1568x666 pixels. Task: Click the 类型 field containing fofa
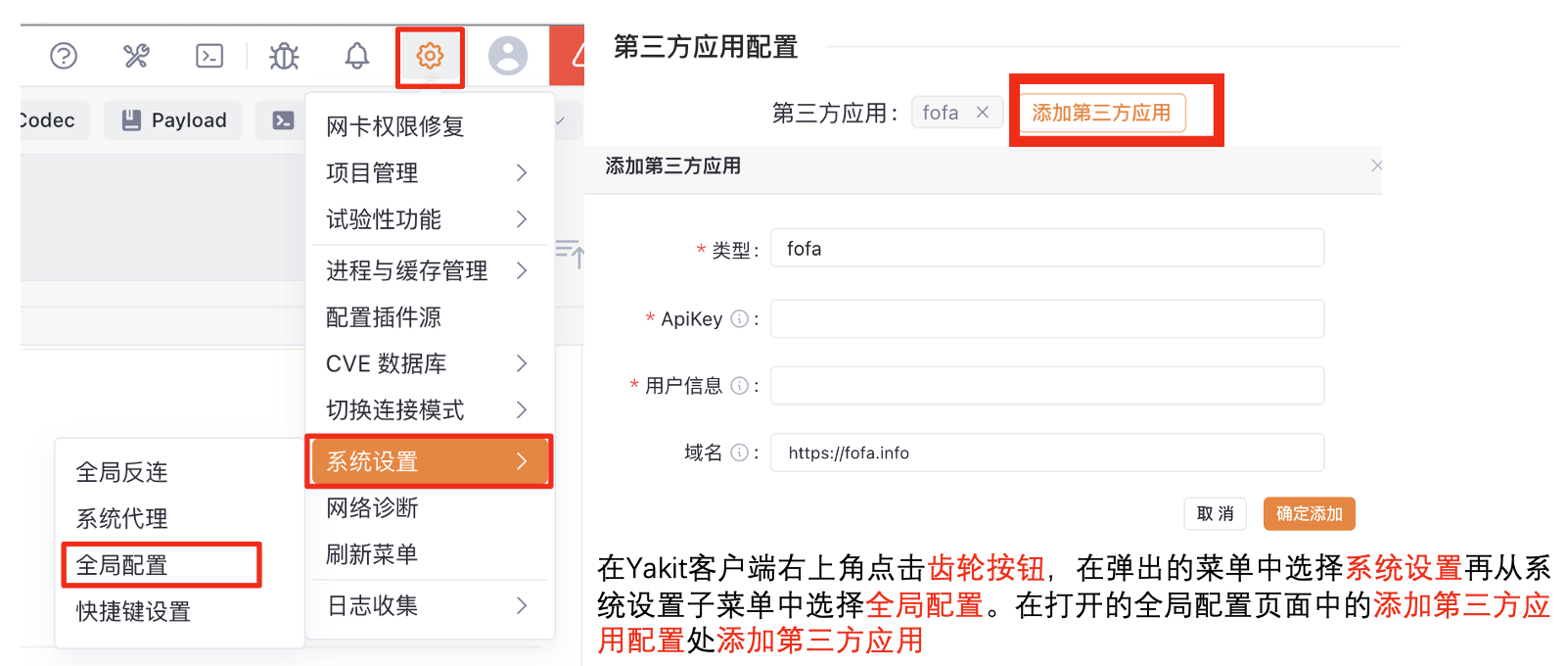pyautogui.click(x=1047, y=248)
